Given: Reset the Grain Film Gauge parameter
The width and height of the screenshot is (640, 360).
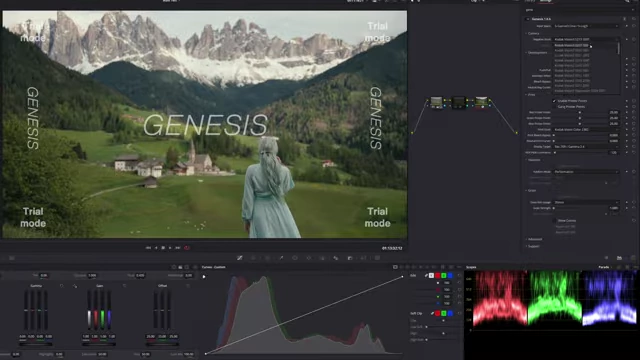Looking at the screenshot, I should tap(633, 202).
